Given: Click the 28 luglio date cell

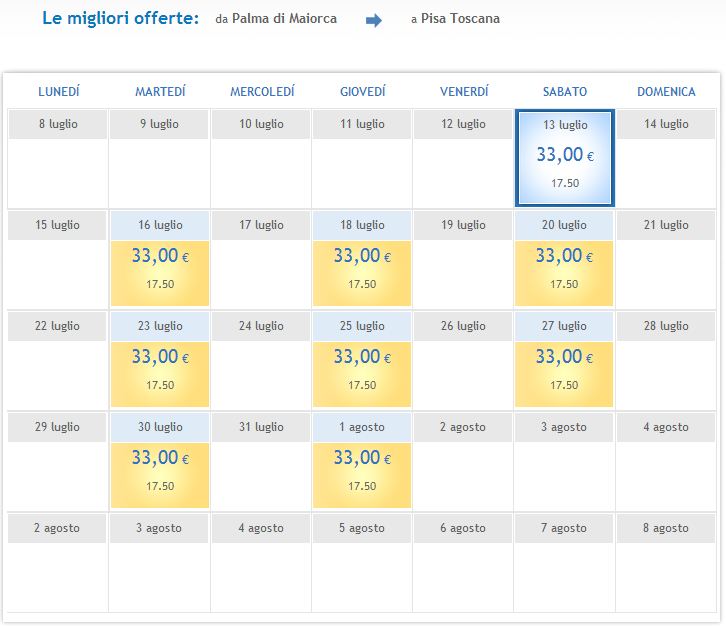Looking at the screenshot, I should 666,326.
